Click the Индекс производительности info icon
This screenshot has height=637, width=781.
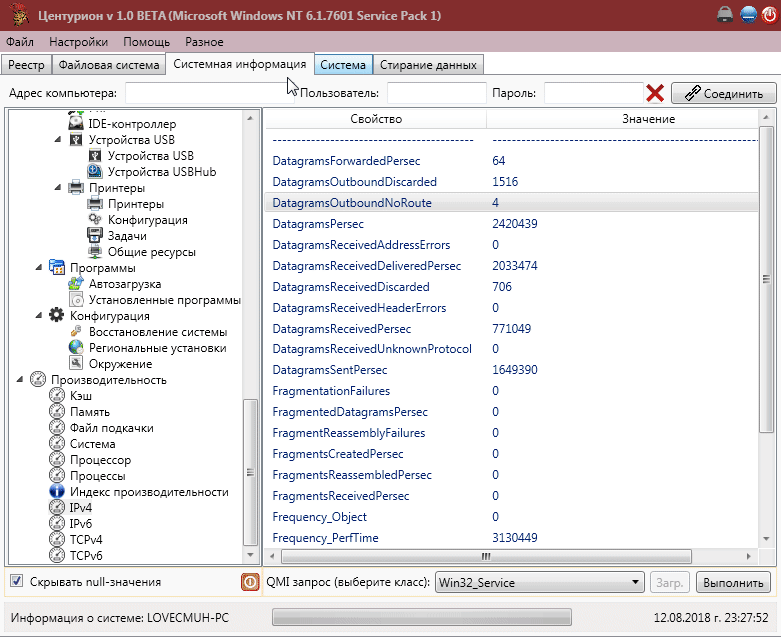click(57, 491)
